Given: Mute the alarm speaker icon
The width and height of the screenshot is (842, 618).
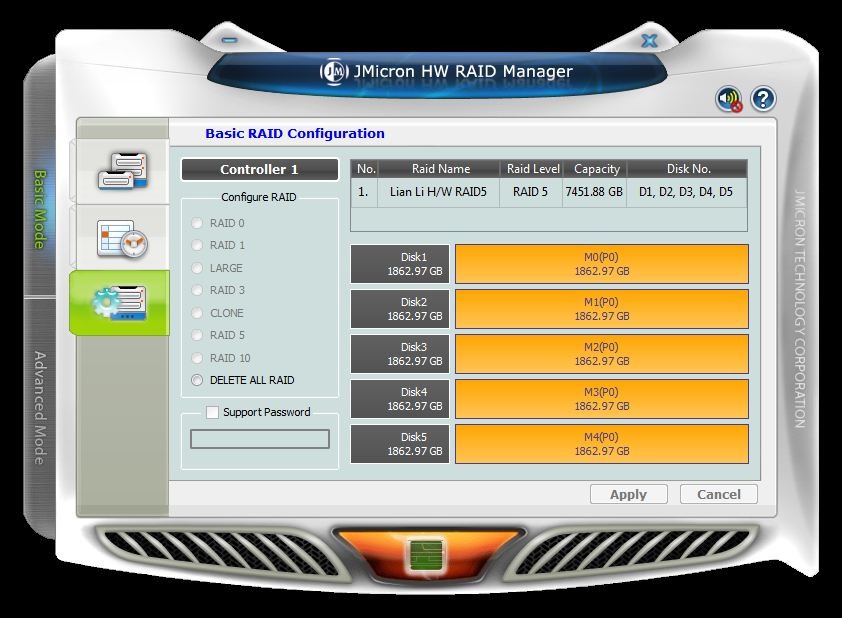Looking at the screenshot, I should coord(729,99).
